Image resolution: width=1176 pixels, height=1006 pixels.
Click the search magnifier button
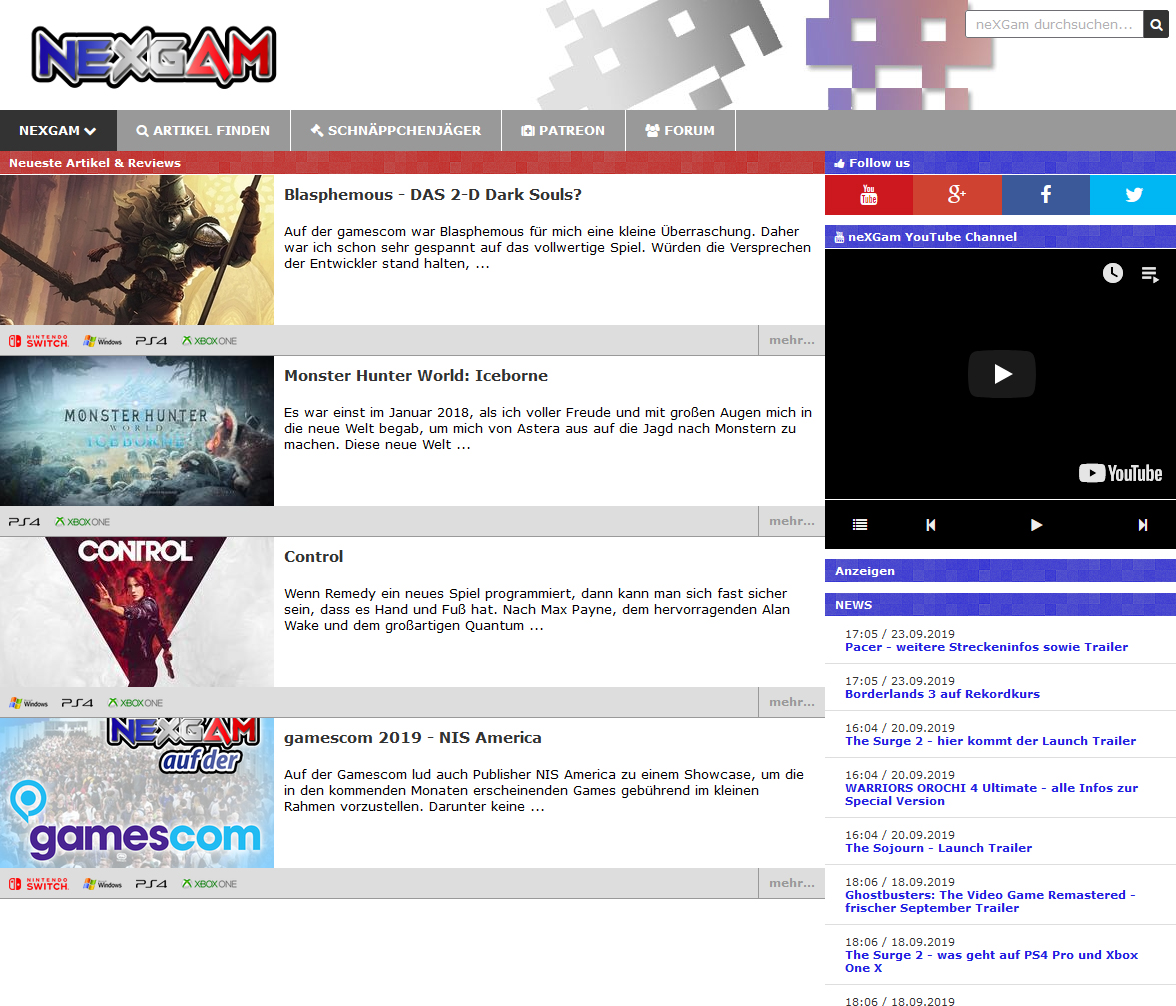pyautogui.click(x=1156, y=25)
